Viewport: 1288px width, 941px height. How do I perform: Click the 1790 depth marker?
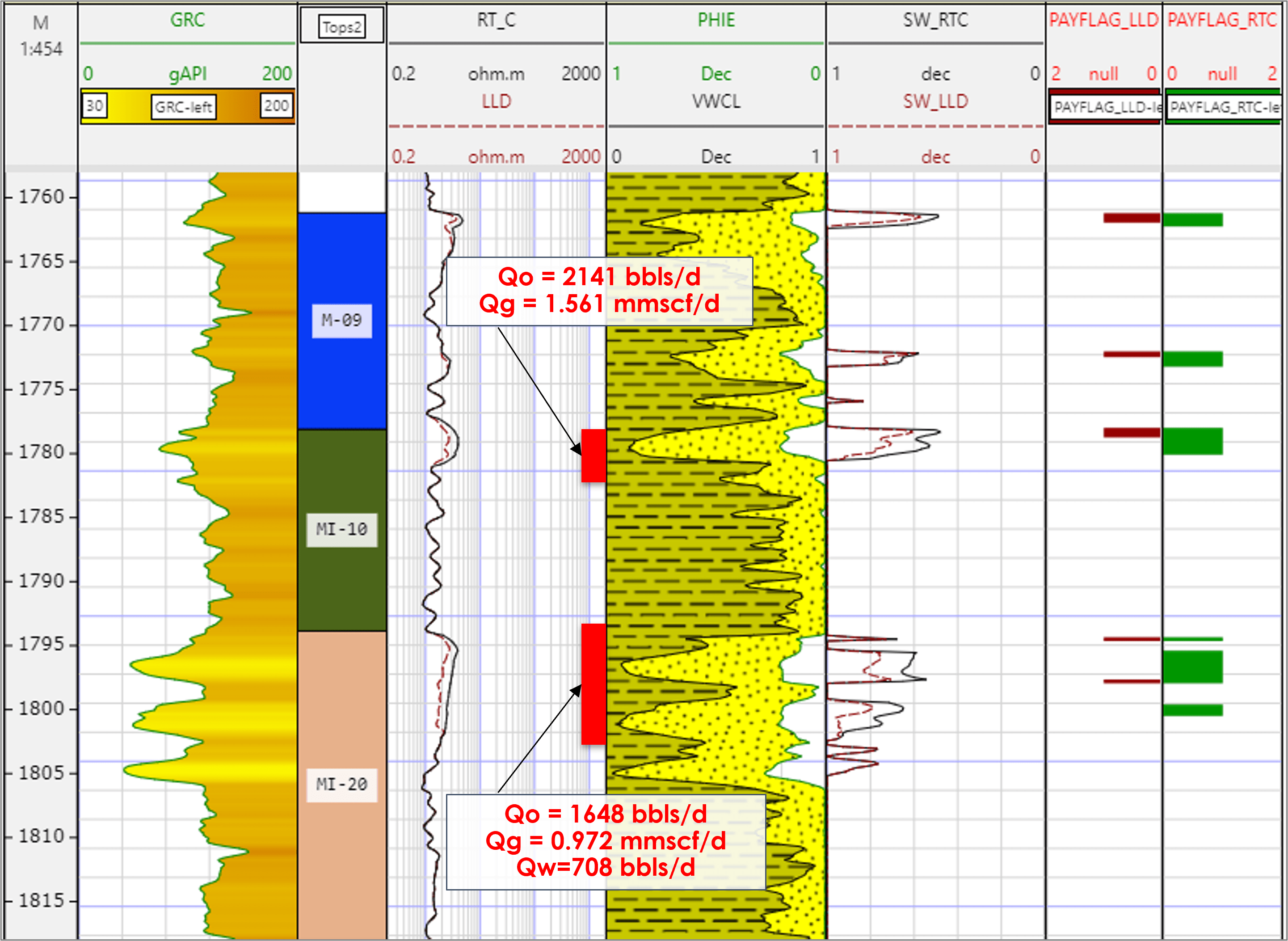(x=42, y=581)
